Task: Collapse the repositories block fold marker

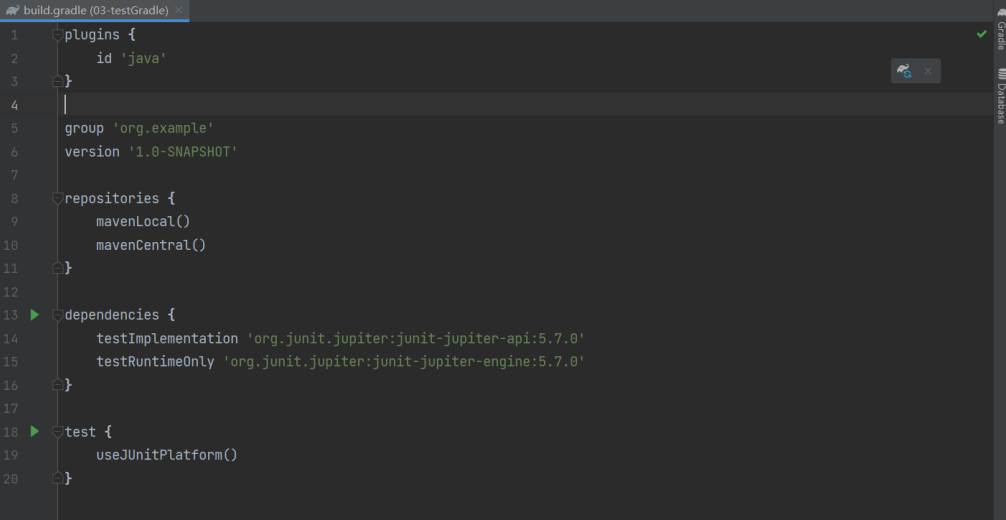Action: pos(57,198)
